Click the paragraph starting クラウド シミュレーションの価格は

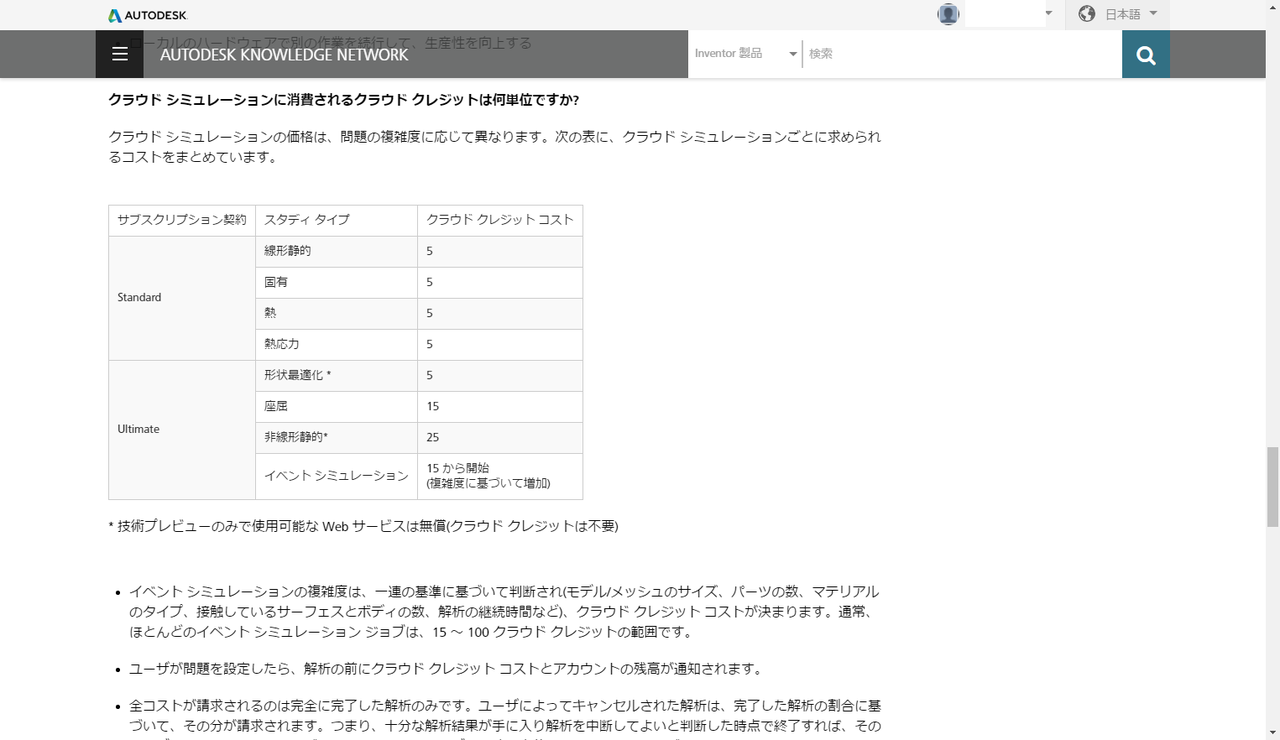point(495,146)
